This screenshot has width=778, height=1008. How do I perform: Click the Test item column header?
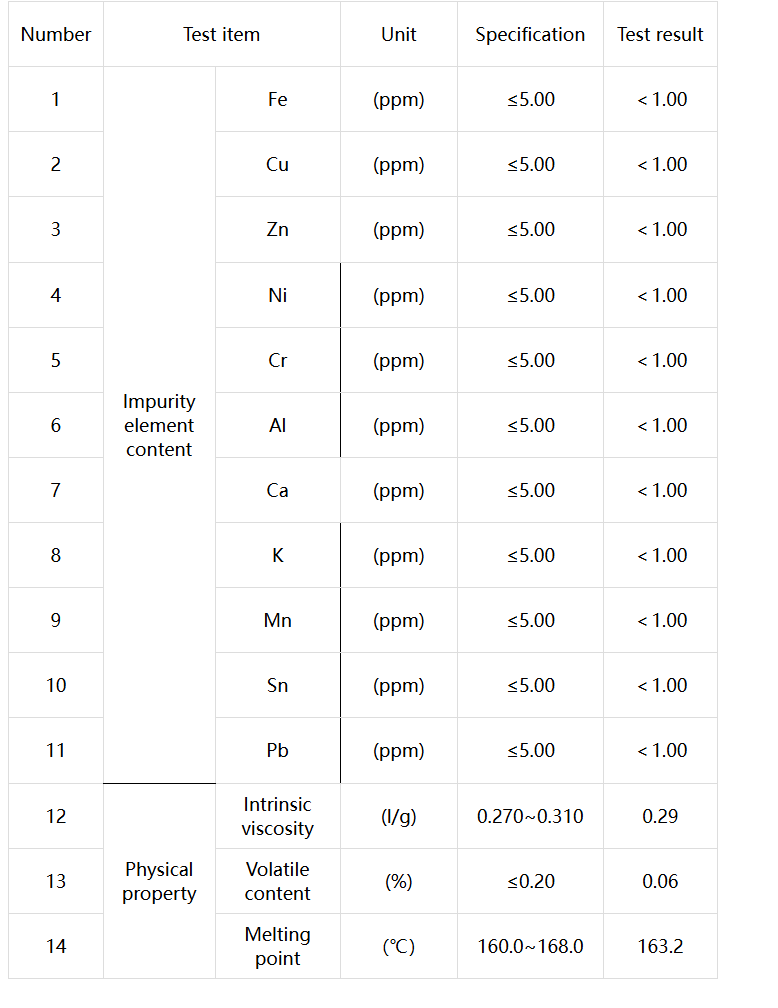(x=221, y=35)
